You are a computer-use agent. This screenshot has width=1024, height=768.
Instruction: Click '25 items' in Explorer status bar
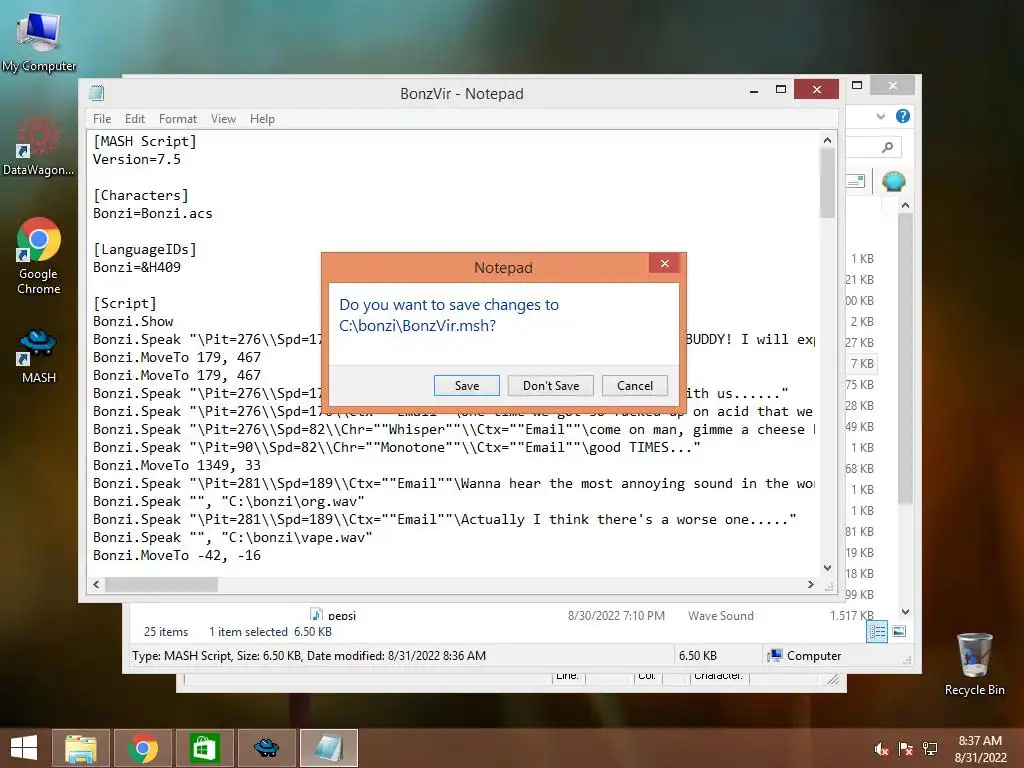pos(166,632)
